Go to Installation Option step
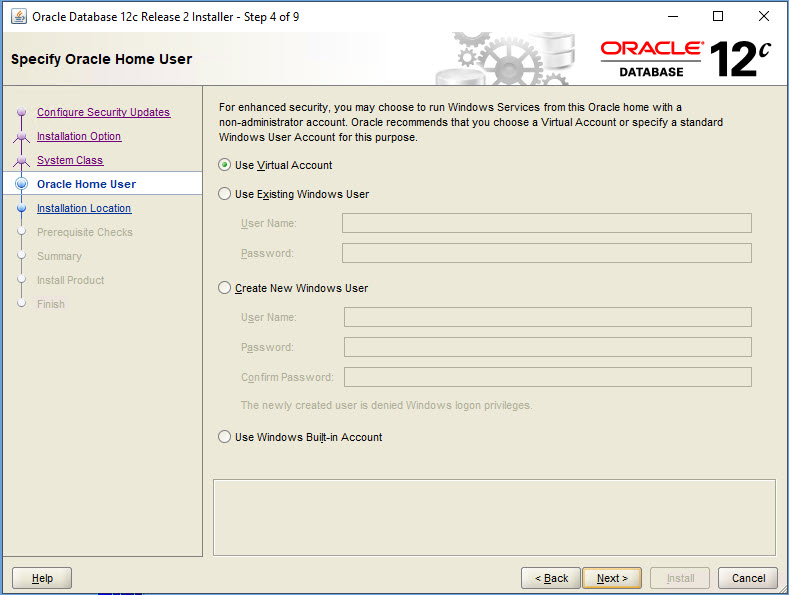This screenshot has width=789, height=595. click(x=79, y=136)
